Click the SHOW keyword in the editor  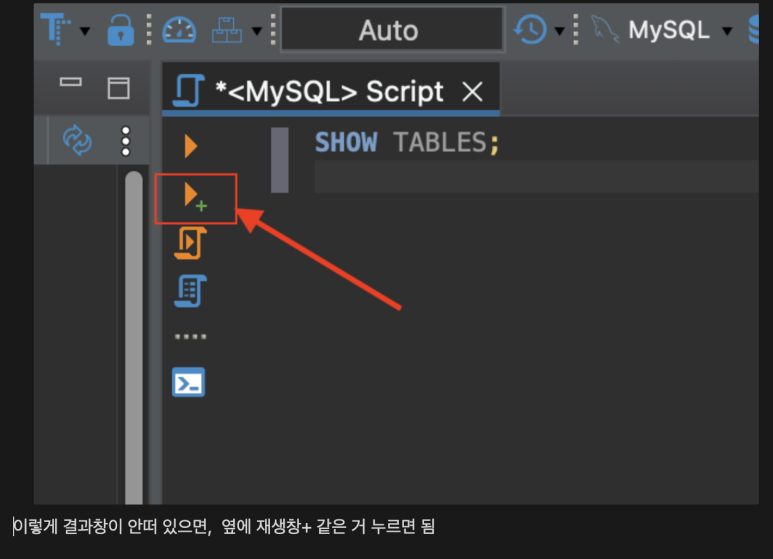point(346,142)
